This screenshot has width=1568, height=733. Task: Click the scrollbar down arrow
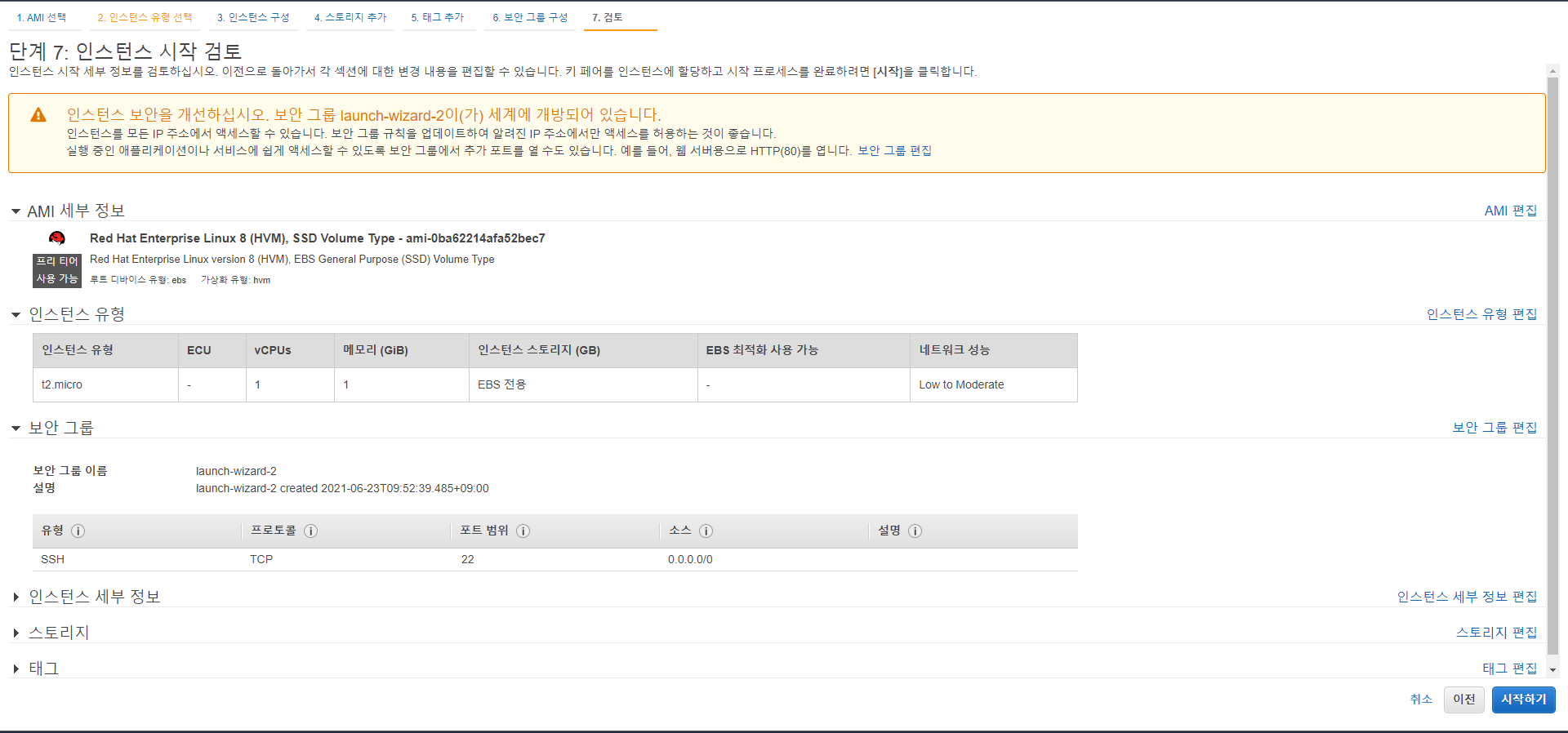[1552, 669]
